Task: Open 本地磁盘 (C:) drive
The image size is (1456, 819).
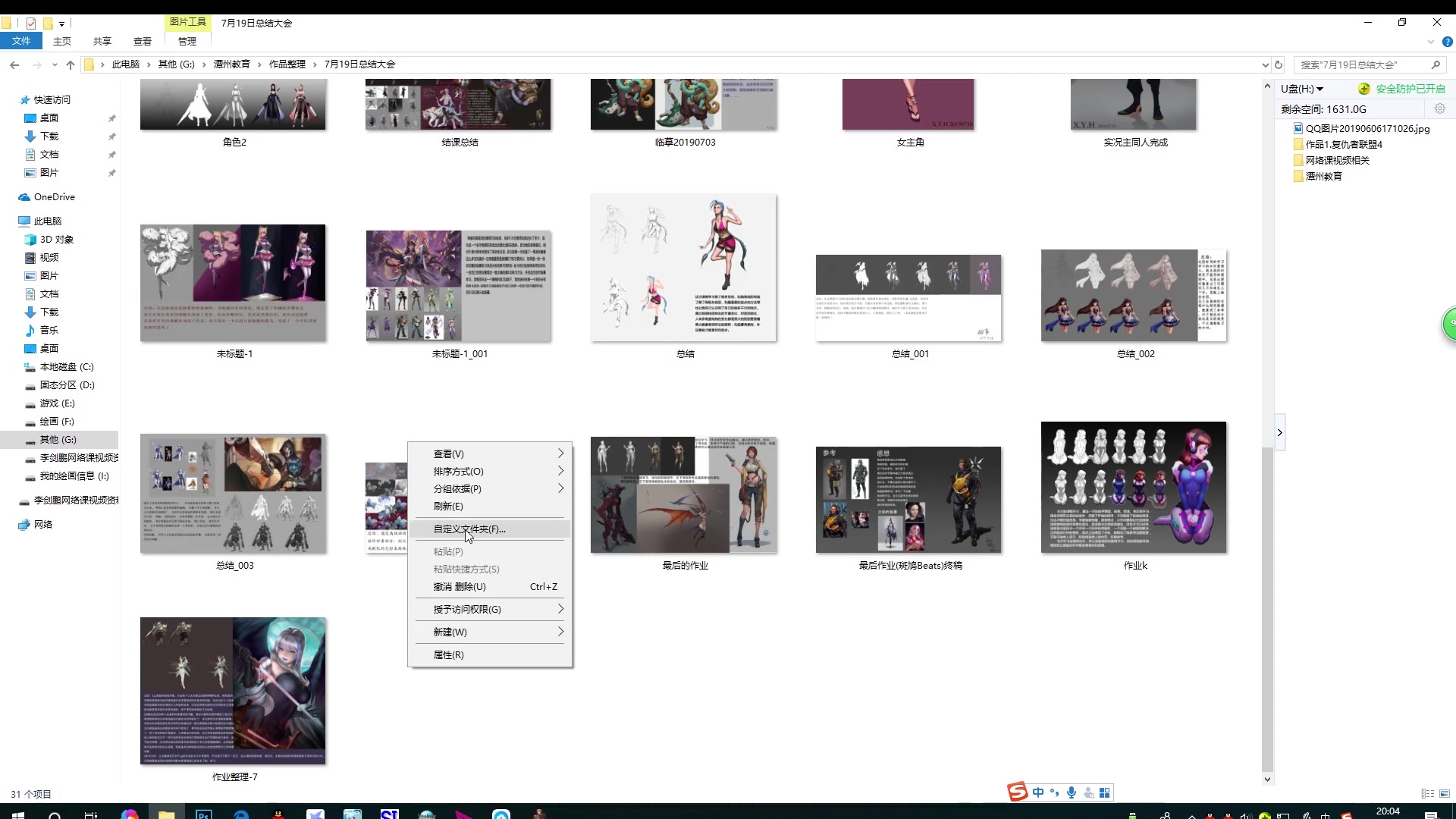Action: click(x=66, y=367)
